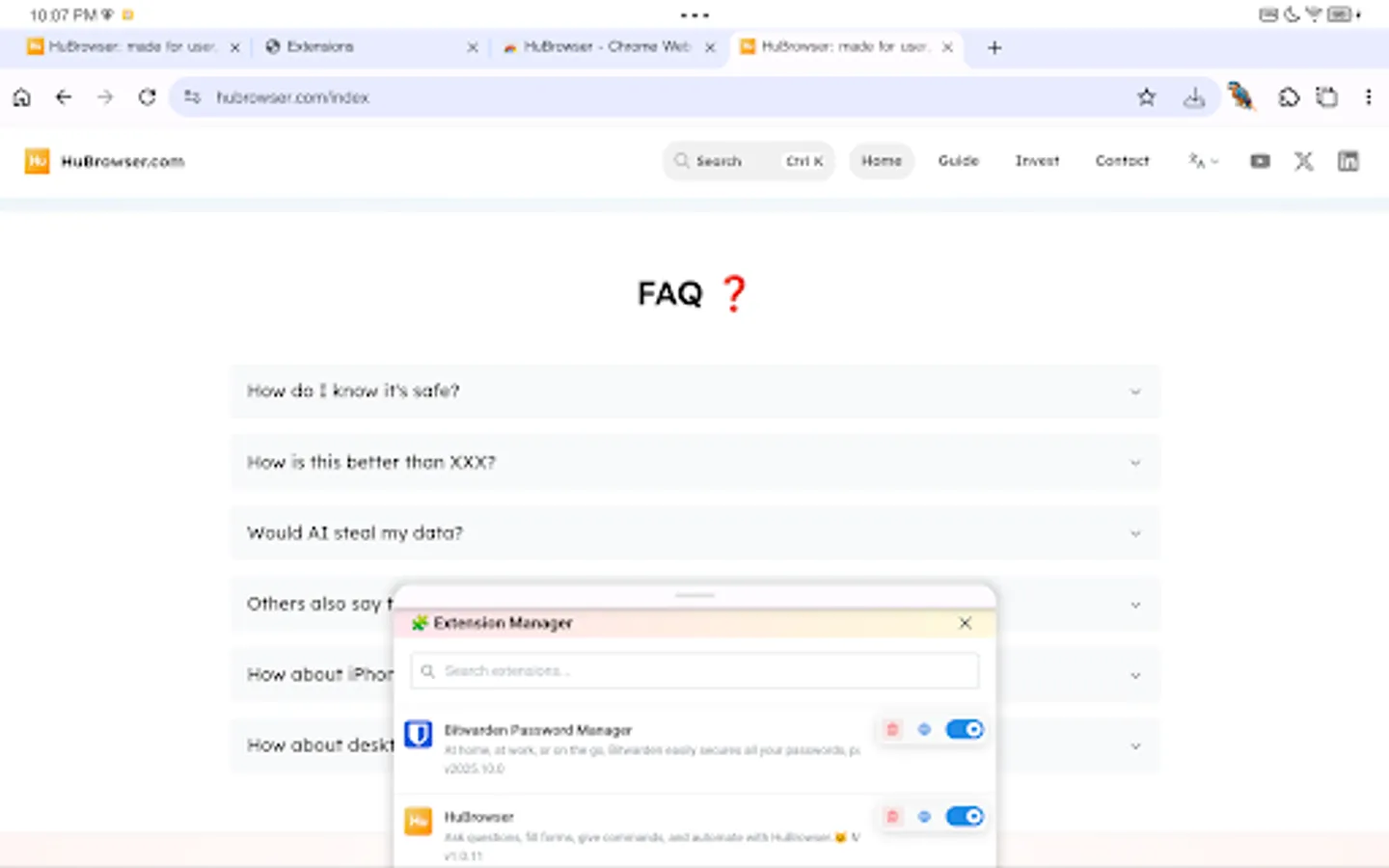Open the LinkedIn icon in the navbar
The width and height of the screenshot is (1389, 868).
coord(1348,161)
